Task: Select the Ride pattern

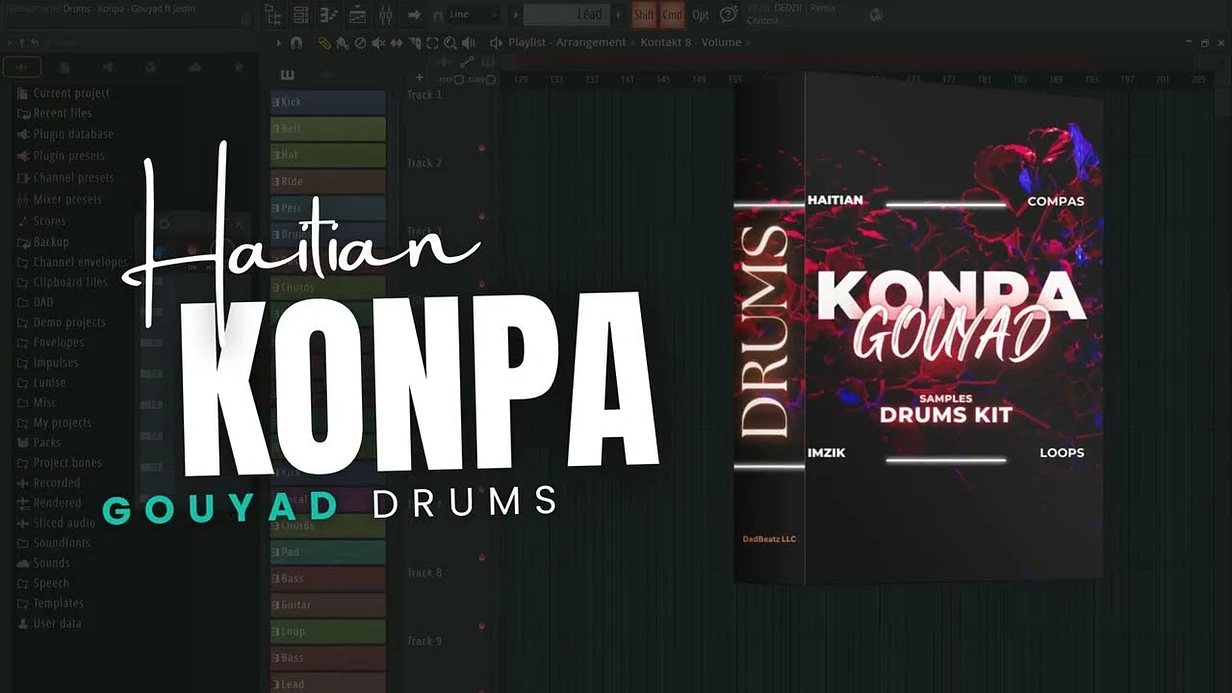Action: pos(328,182)
